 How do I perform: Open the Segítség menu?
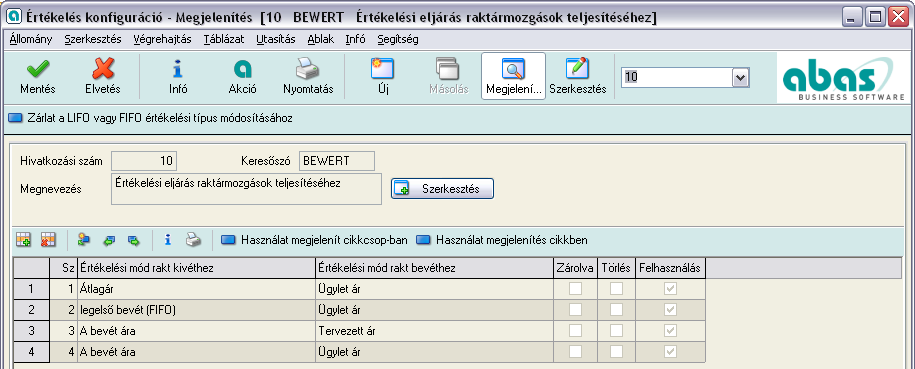(397, 40)
